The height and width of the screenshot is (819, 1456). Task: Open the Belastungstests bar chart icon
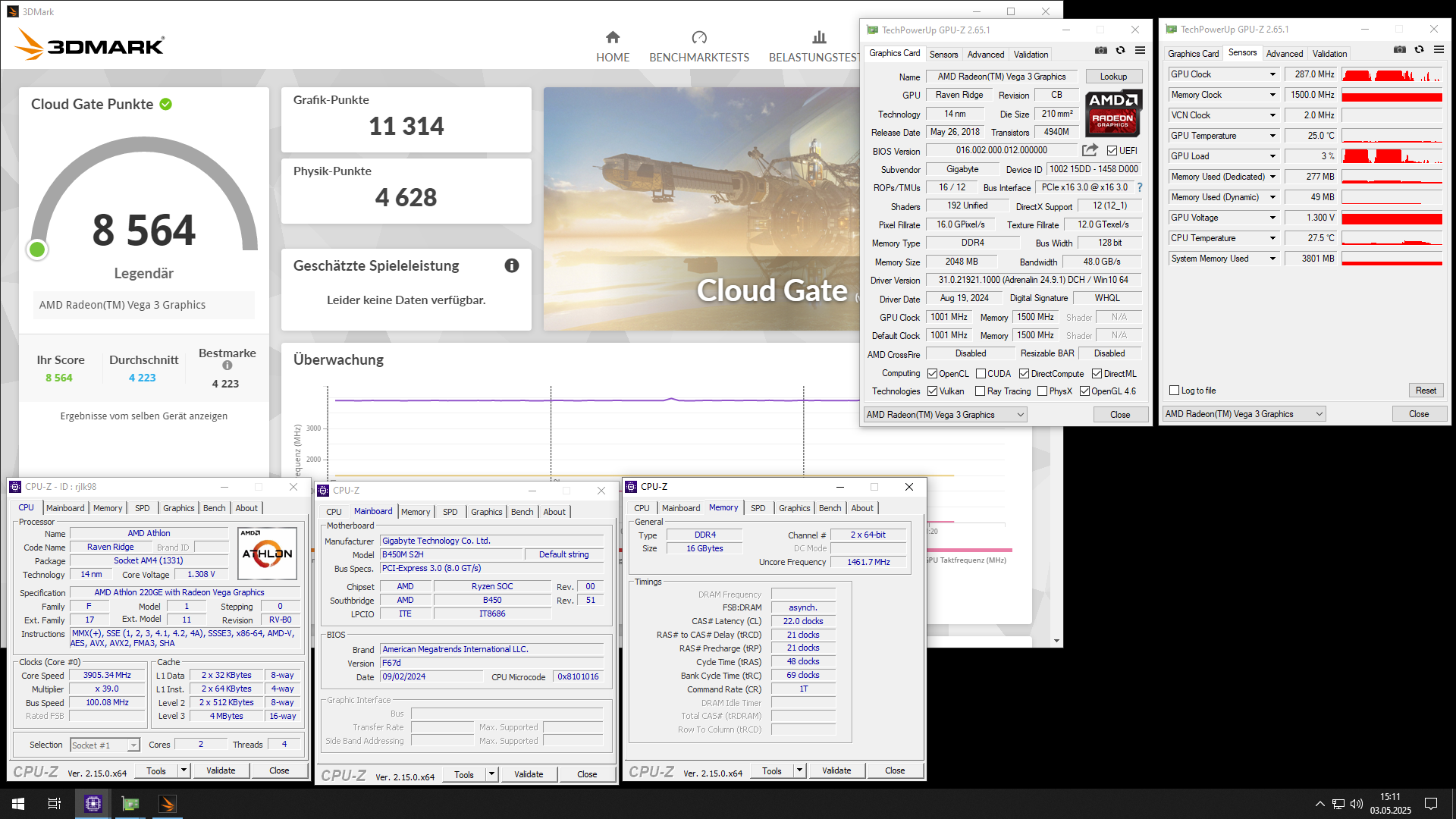pyautogui.click(x=819, y=37)
